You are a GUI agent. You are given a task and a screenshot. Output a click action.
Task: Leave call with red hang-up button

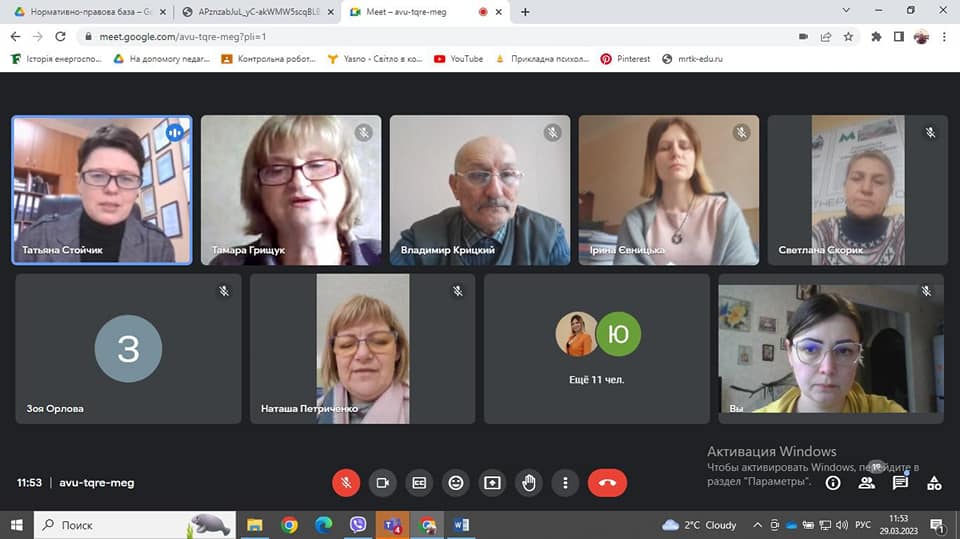tap(607, 483)
